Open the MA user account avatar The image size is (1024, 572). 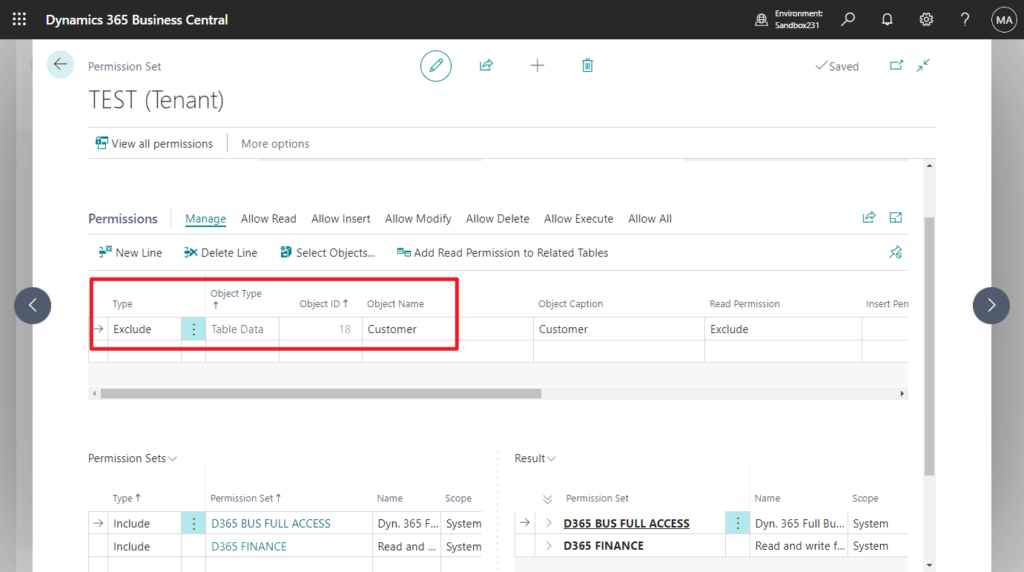1004,20
